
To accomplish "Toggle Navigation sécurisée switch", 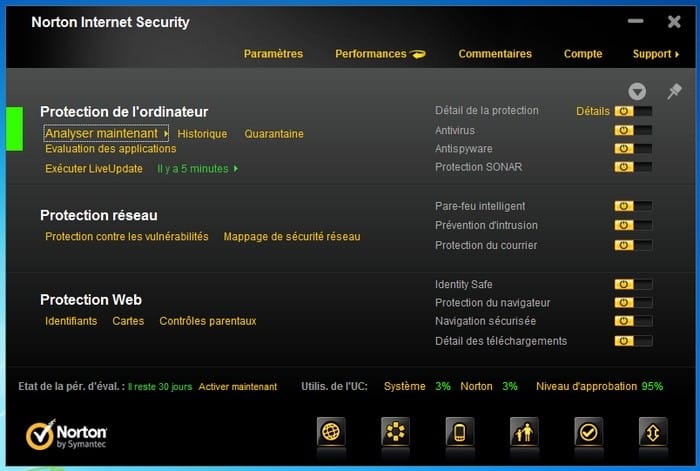I will click(633, 321).
